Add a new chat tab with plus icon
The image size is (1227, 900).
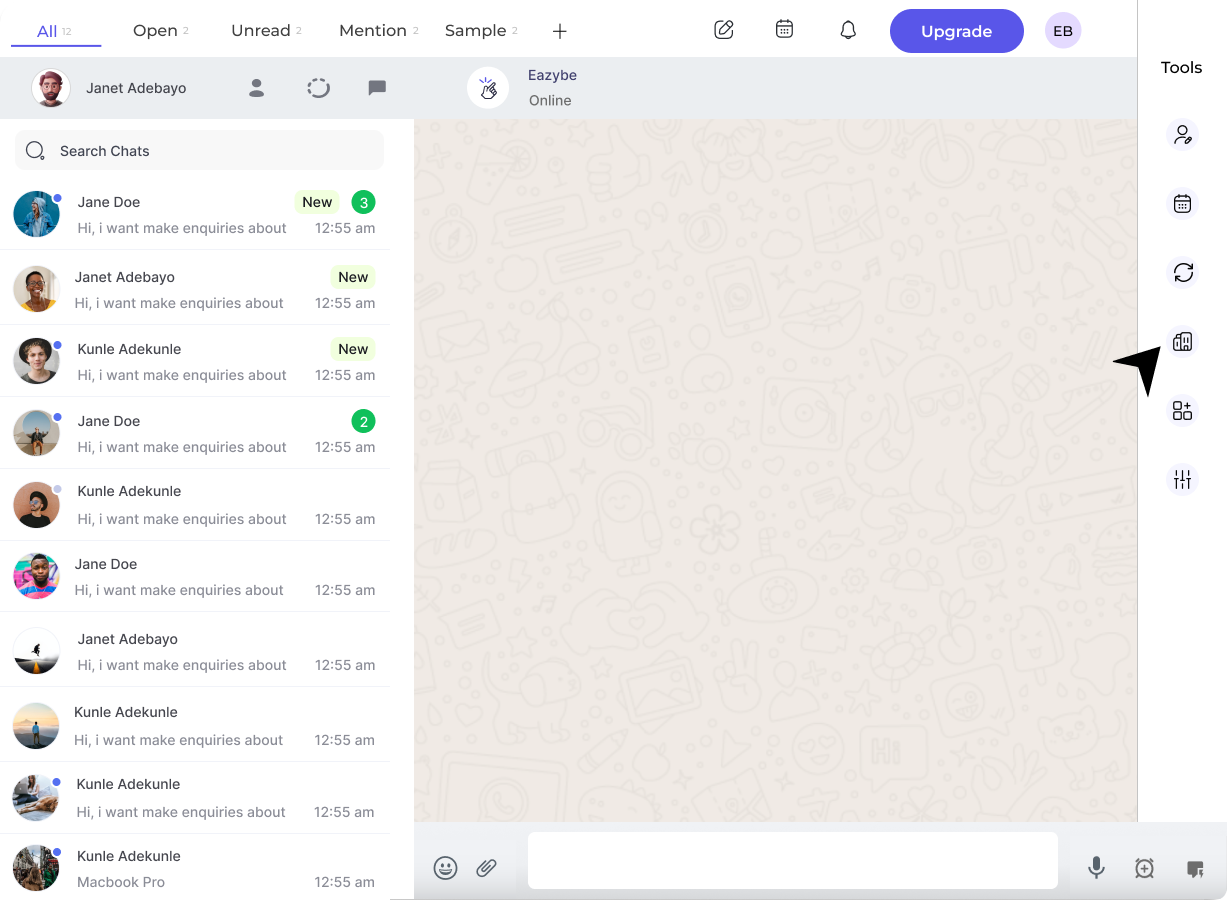[x=560, y=31]
